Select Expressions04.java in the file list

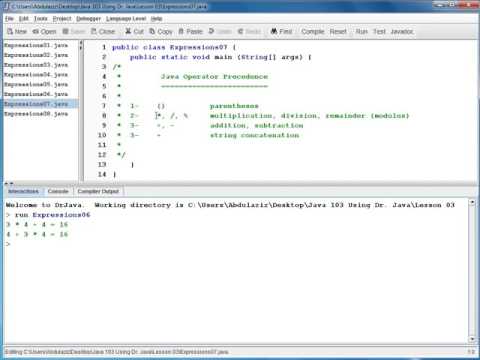[36, 75]
